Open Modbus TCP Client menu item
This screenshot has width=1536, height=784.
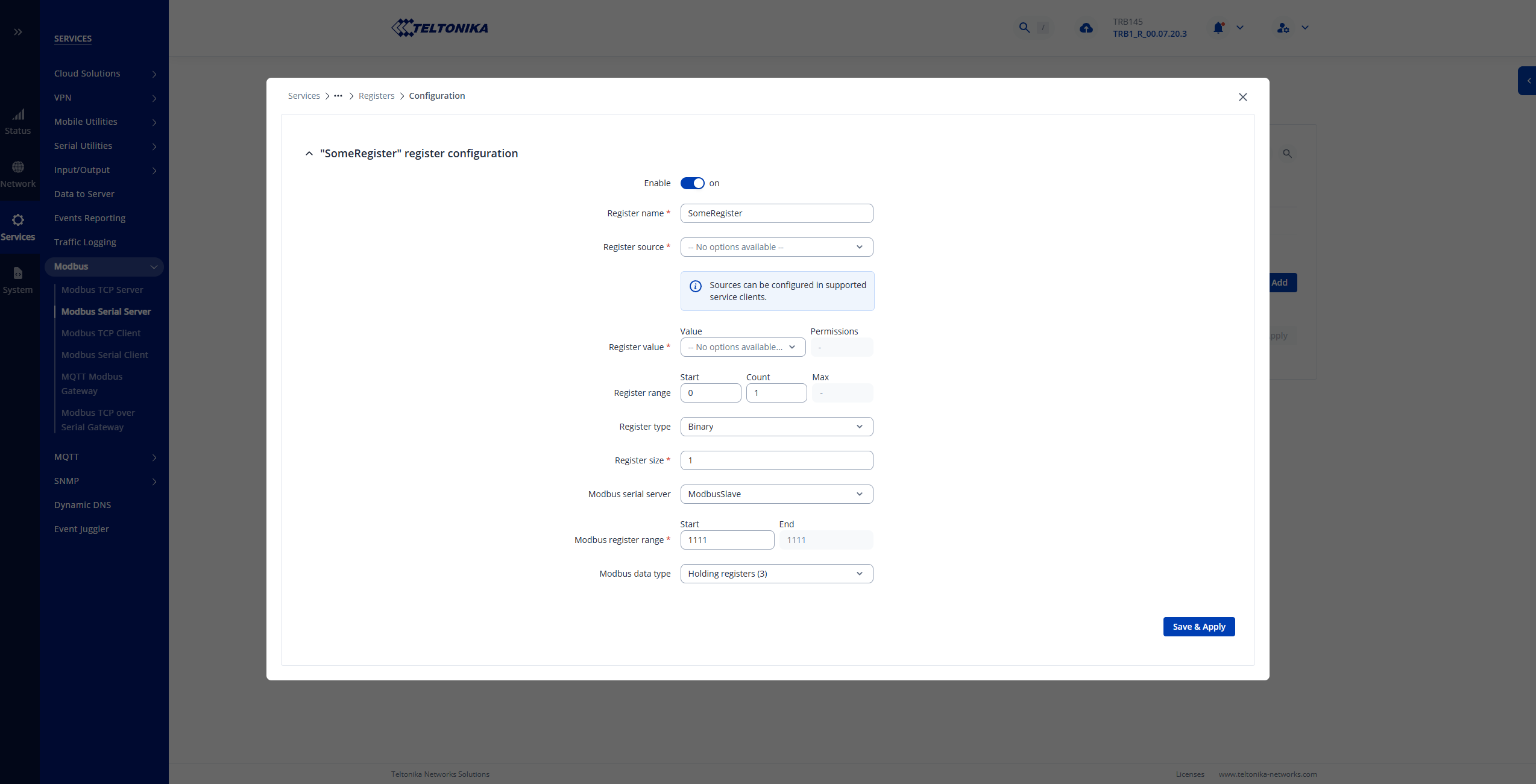[101, 333]
